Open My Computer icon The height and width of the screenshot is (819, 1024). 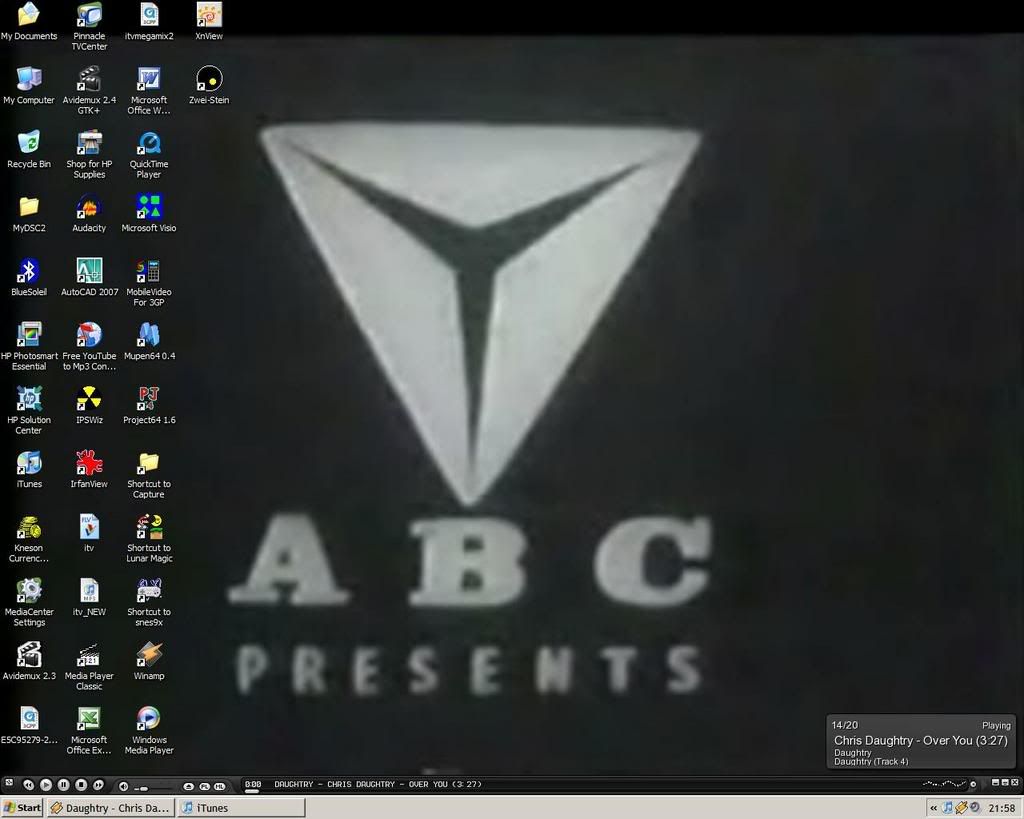tap(29, 85)
